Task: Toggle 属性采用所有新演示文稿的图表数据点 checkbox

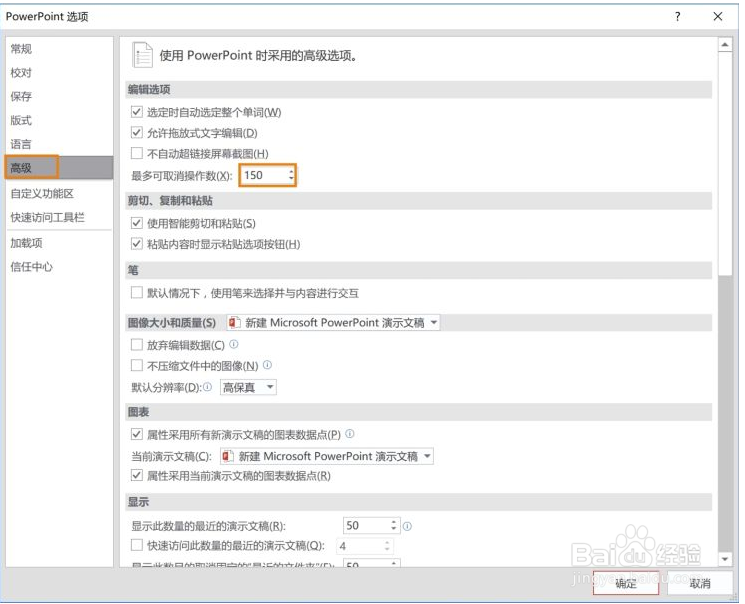Action: [137, 434]
